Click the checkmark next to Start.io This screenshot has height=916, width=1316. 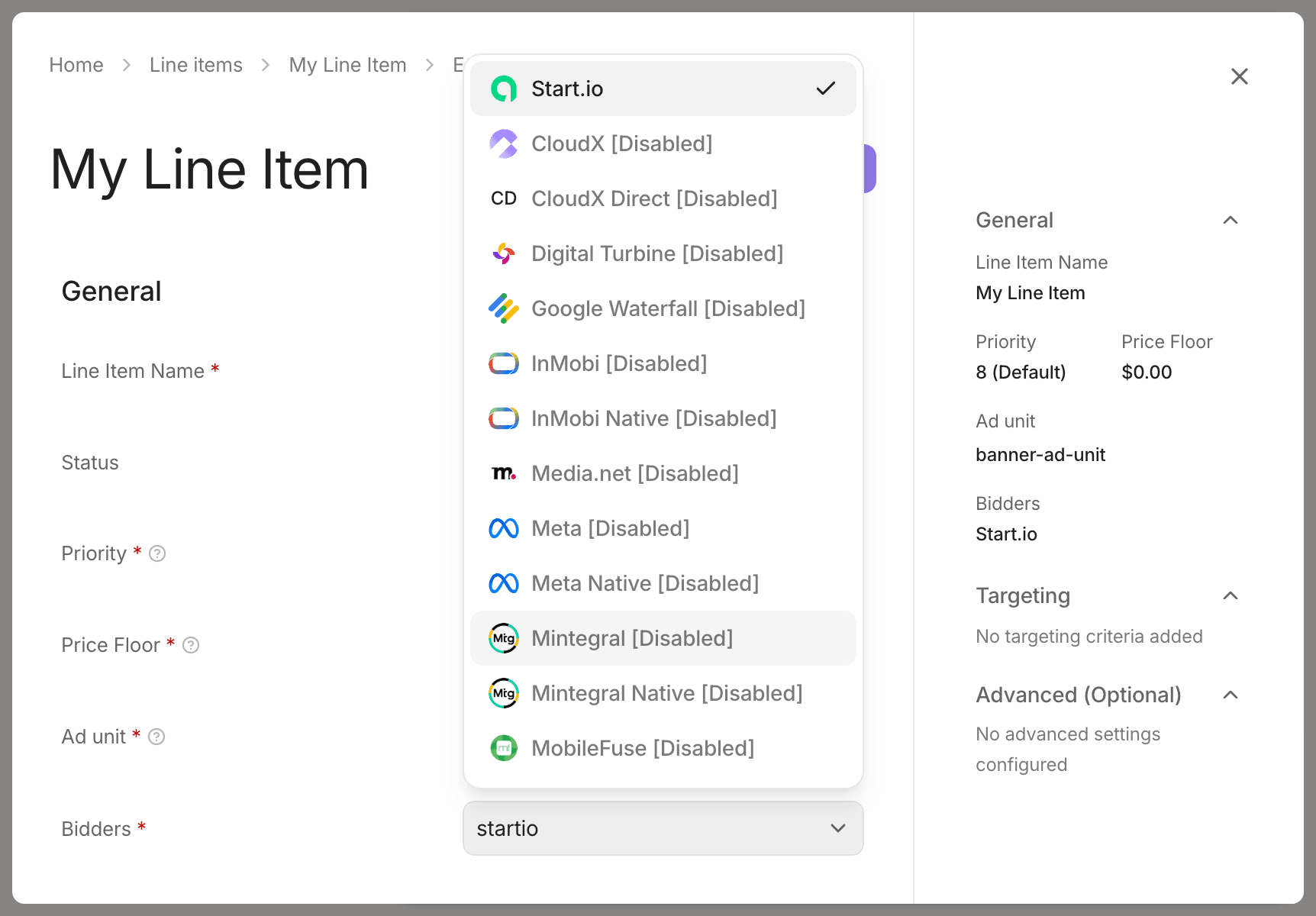826,89
